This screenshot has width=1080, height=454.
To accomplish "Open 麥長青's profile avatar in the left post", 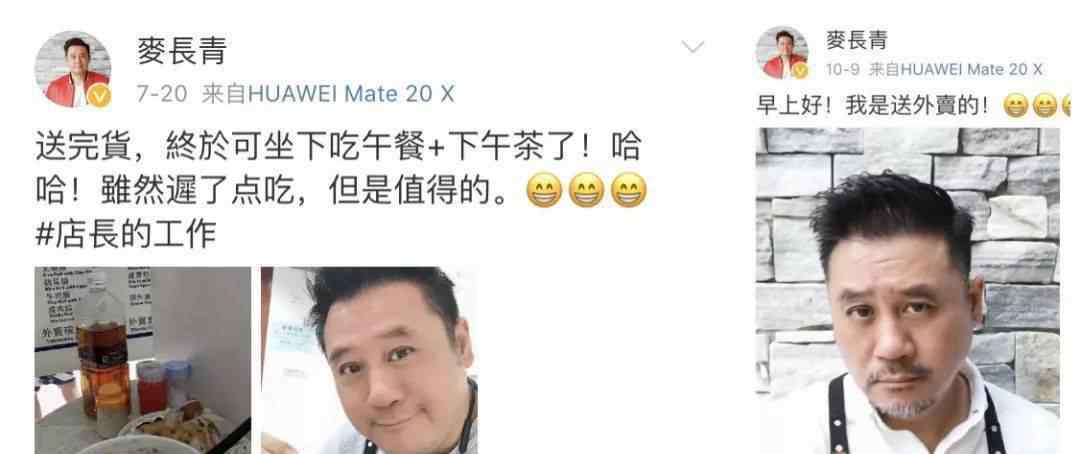I will (73, 70).
